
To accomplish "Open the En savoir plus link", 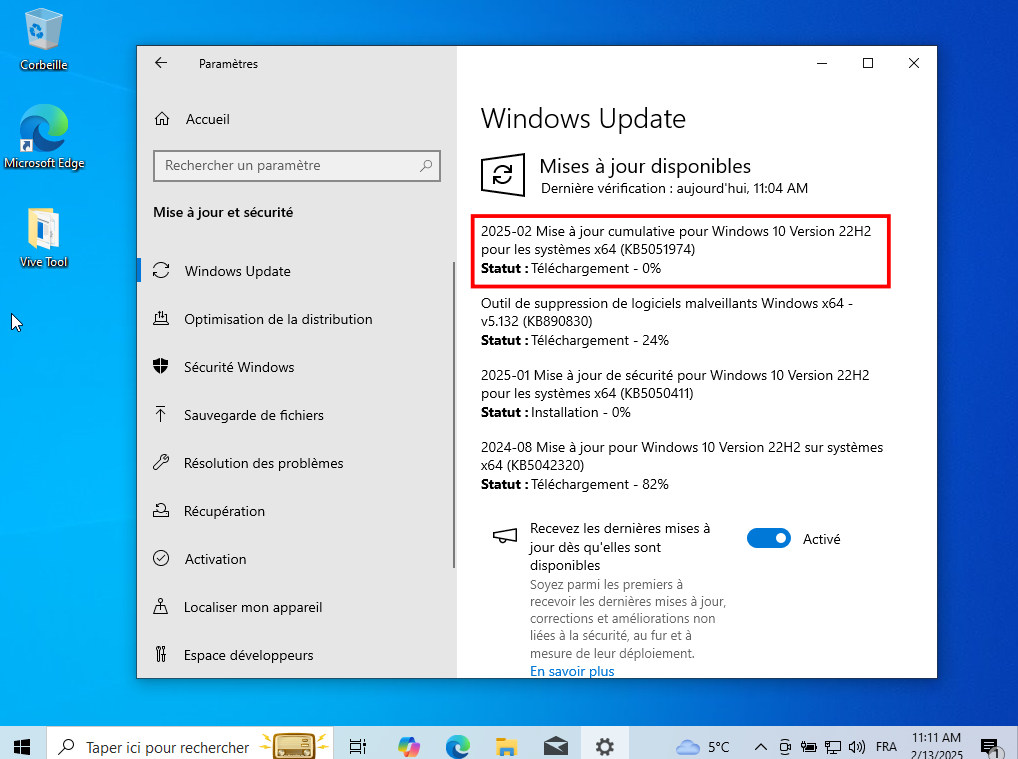I will 572,671.
